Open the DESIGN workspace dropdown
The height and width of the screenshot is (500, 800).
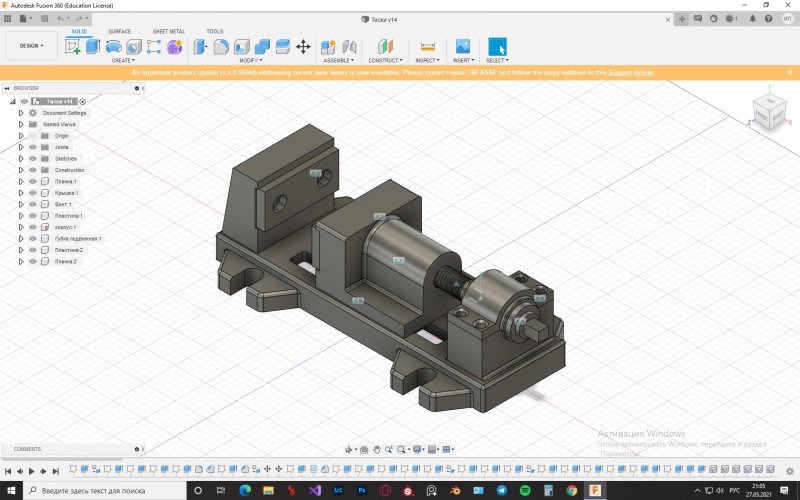31,46
